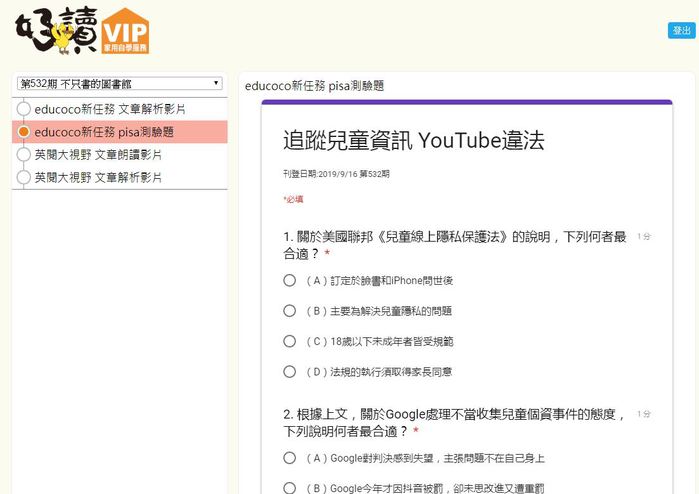Choose (A) Google對判決感到失望 option
Screen dimensions: 699x494
coord(289,458)
